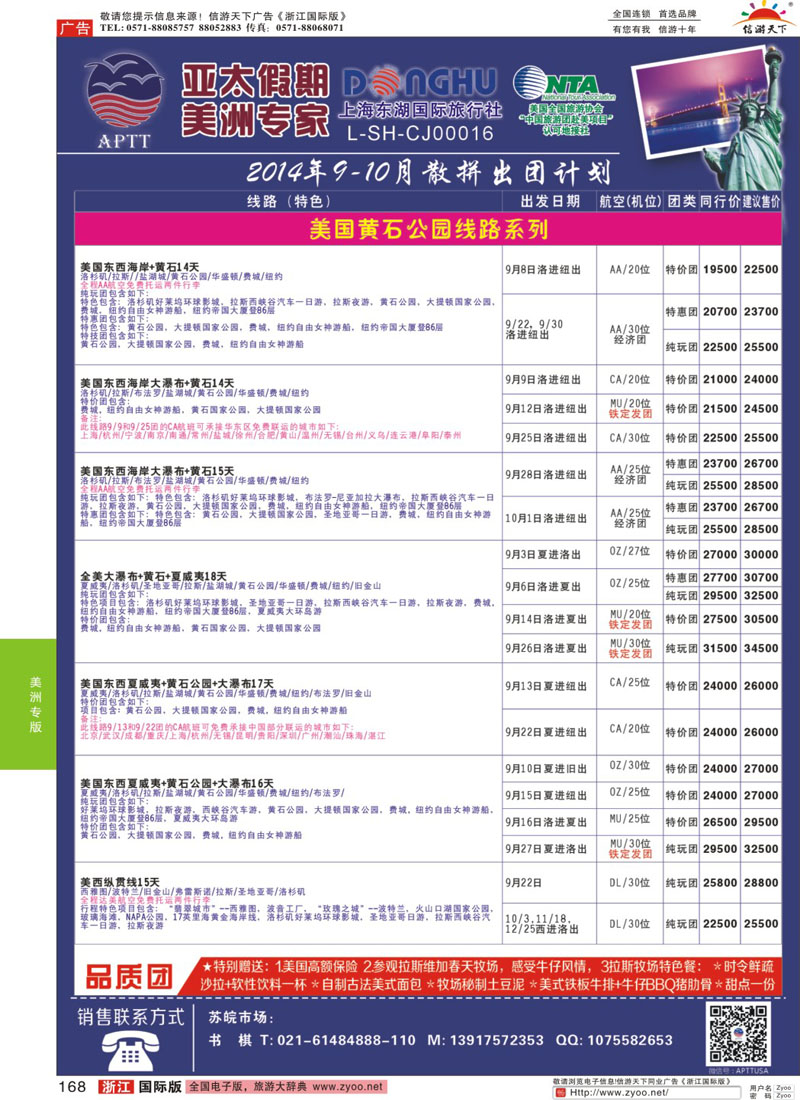Click the price 31500
This screenshot has height=1100, width=800.
[720, 648]
